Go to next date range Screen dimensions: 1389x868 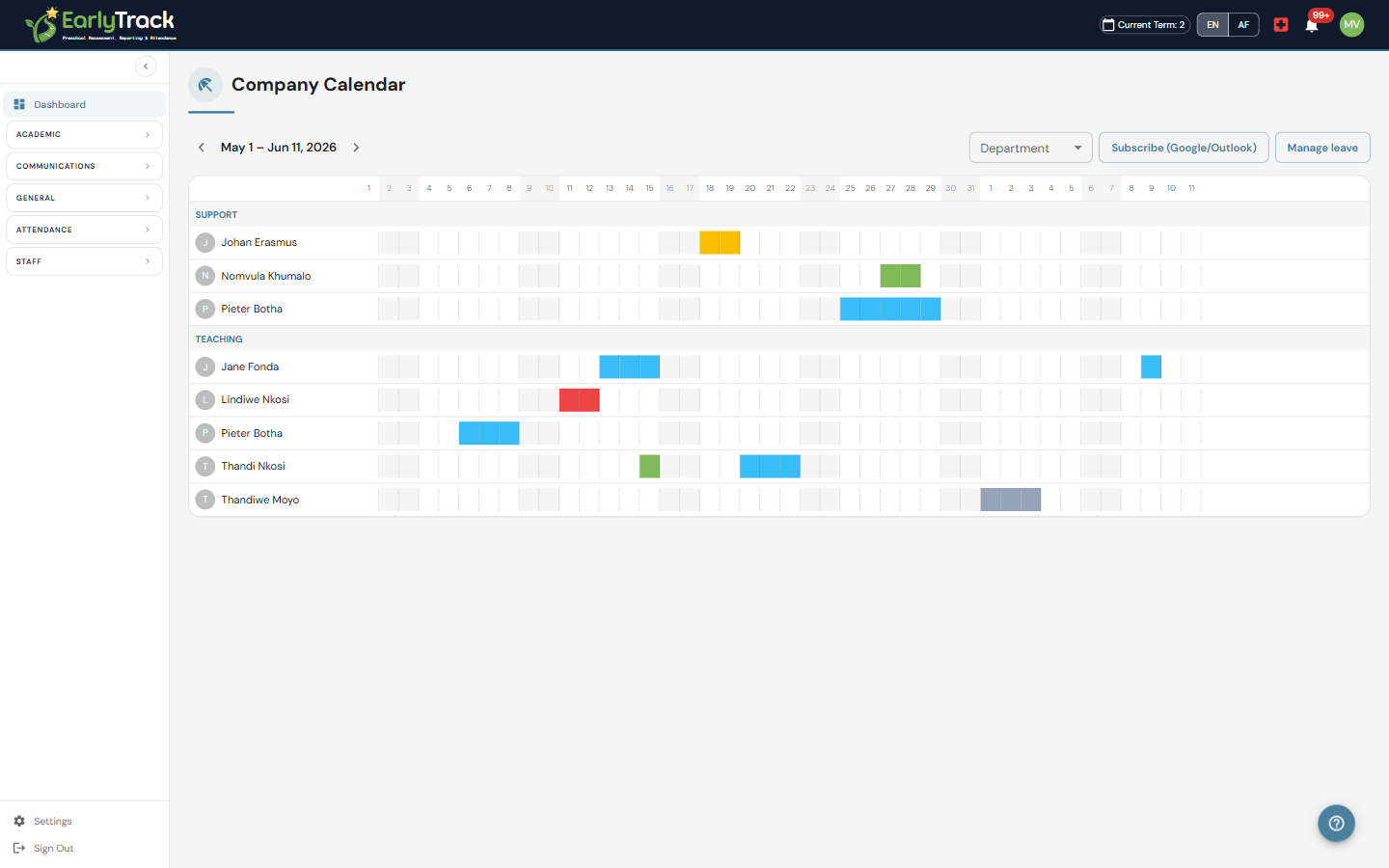coord(356,148)
